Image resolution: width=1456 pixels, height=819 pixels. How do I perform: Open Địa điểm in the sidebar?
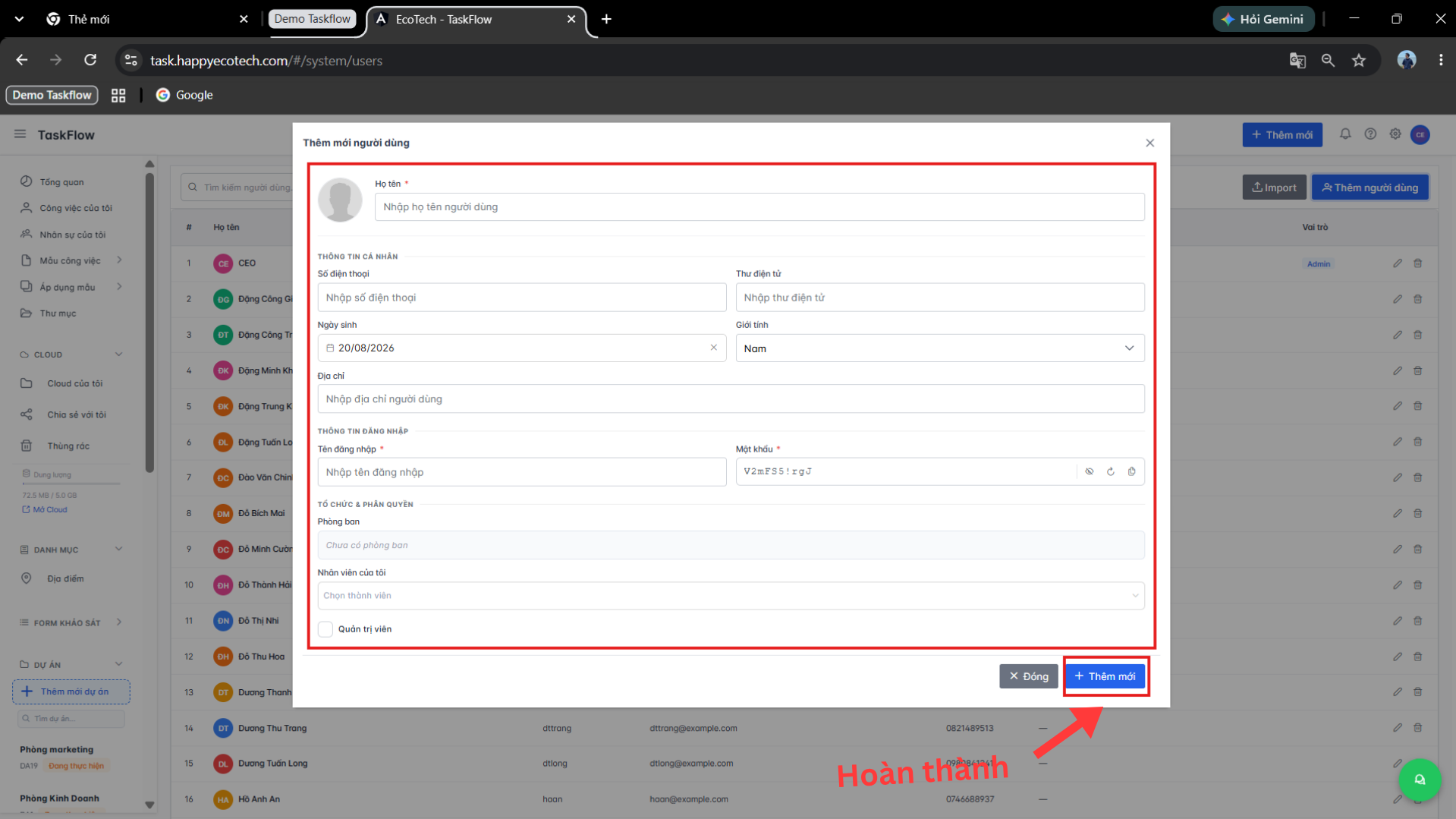(65, 579)
